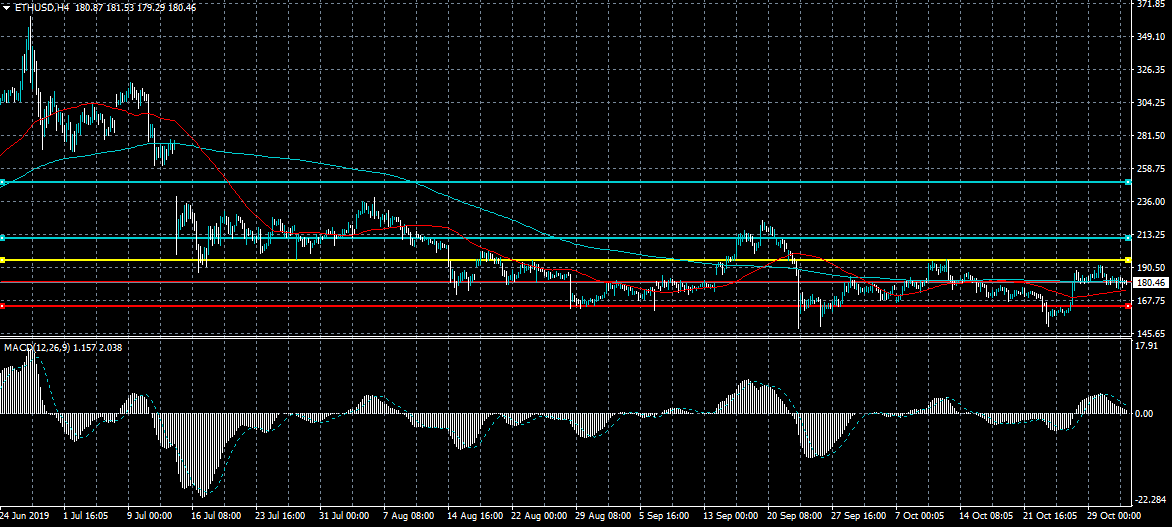
Task: Click the 5 Sep 16:00 time label
Action: (x=664, y=517)
